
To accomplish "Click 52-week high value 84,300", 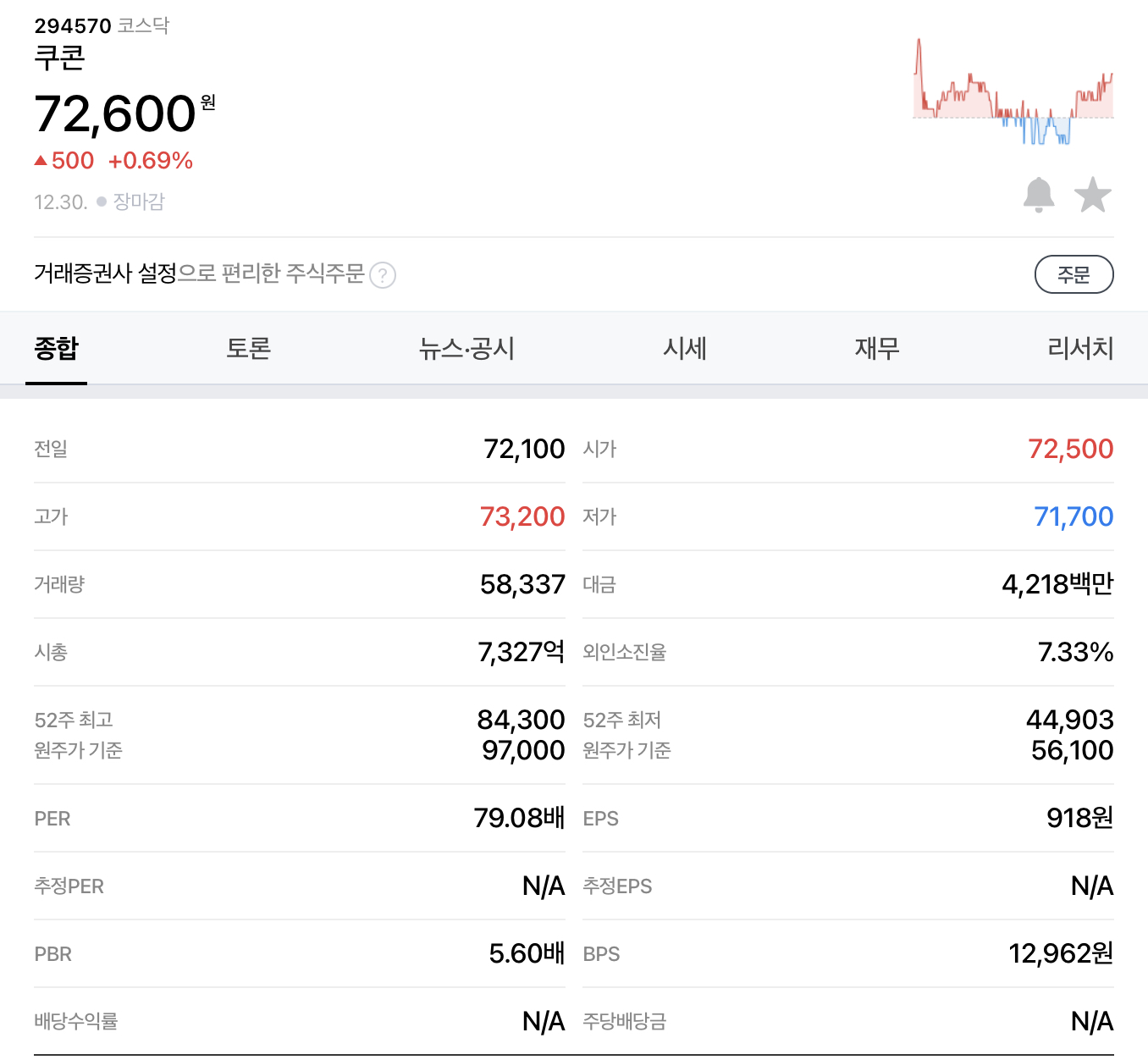I will point(521,720).
